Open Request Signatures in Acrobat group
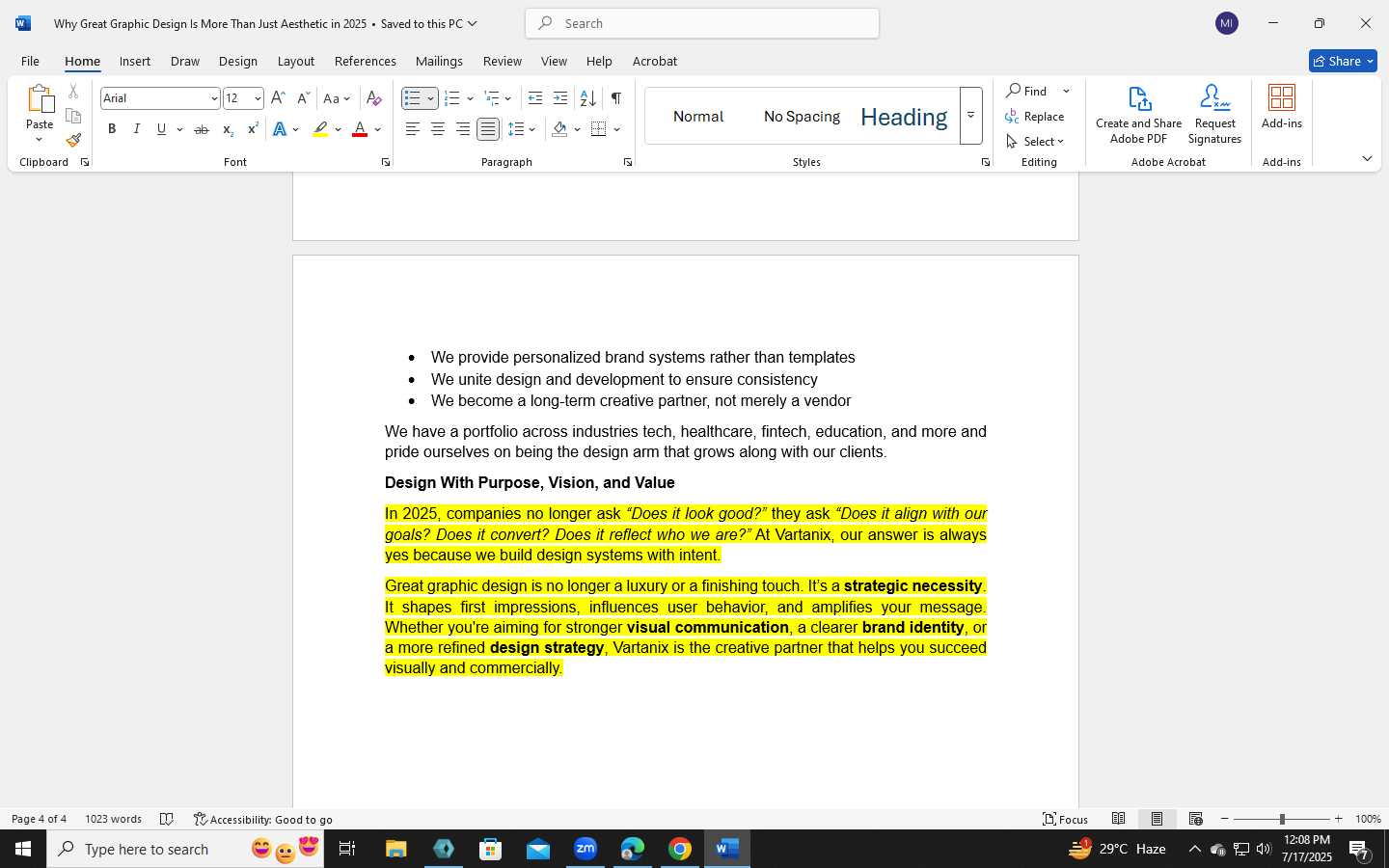This screenshot has height=868, width=1389. 1214,115
